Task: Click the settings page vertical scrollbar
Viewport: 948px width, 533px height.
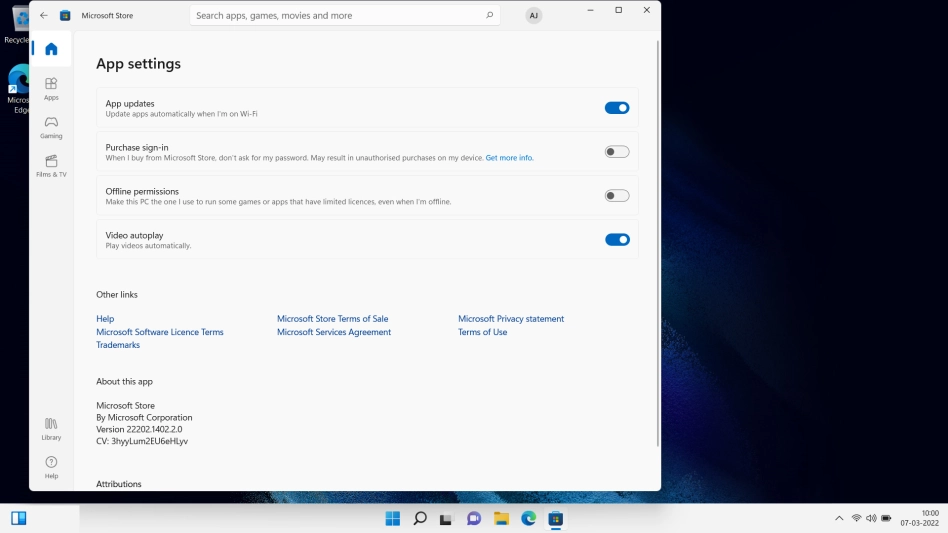Action: pos(657,240)
